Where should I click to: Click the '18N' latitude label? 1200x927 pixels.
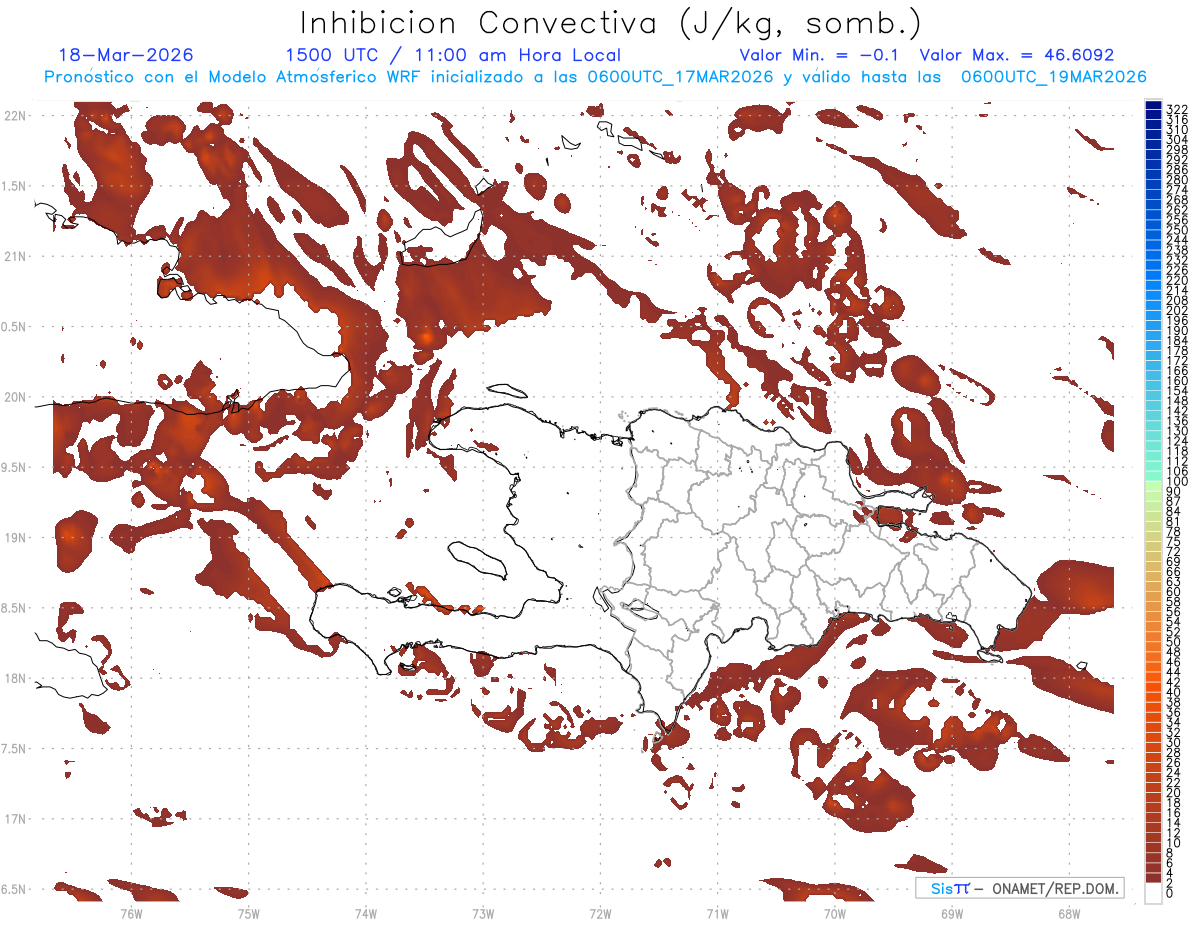coord(15,678)
